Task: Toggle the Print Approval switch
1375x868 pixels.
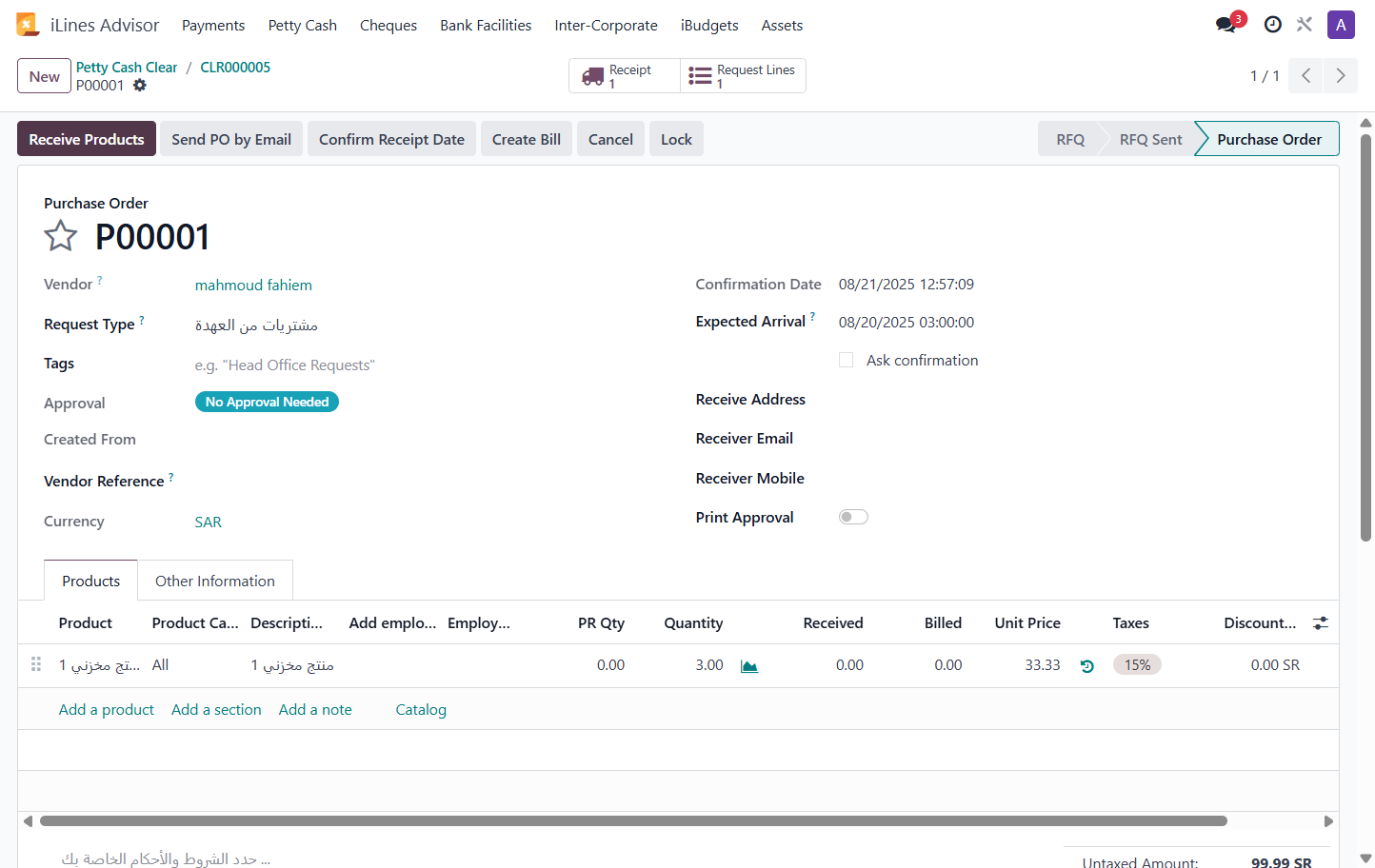Action: (853, 517)
